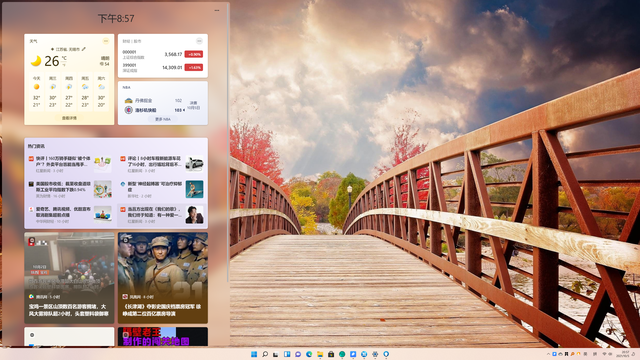Open Chat from the taskbar
Viewport: 640px width, 360px height.
click(298, 354)
